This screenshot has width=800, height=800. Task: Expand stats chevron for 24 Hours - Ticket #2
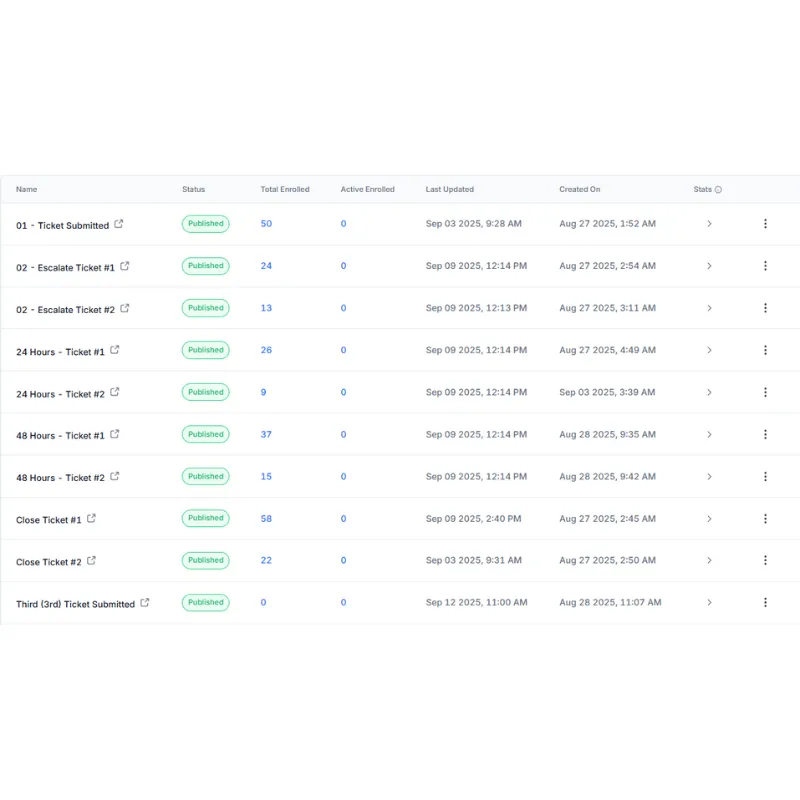(709, 392)
